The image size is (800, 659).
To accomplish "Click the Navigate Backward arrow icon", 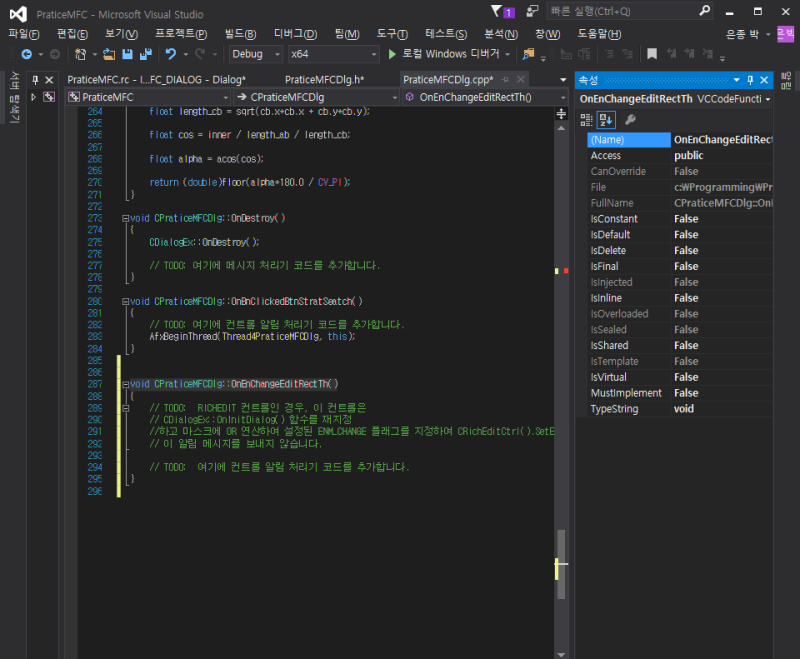I will [27, 54].
